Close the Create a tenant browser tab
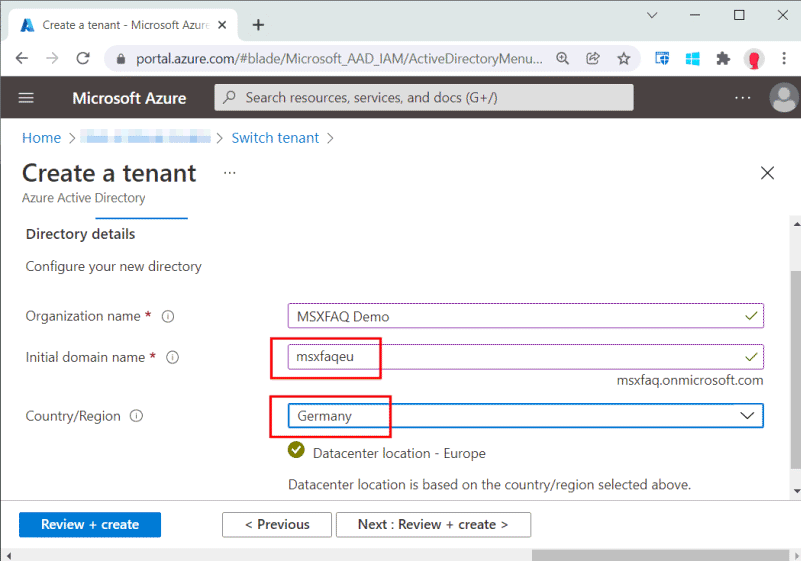 (x=222, y=25)
